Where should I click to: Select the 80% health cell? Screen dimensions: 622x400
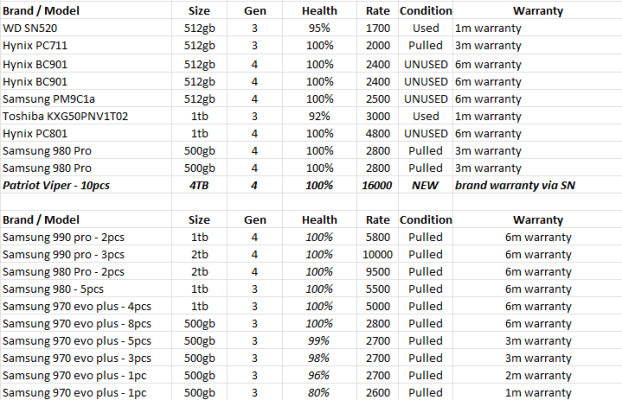(x=319, y=392)
